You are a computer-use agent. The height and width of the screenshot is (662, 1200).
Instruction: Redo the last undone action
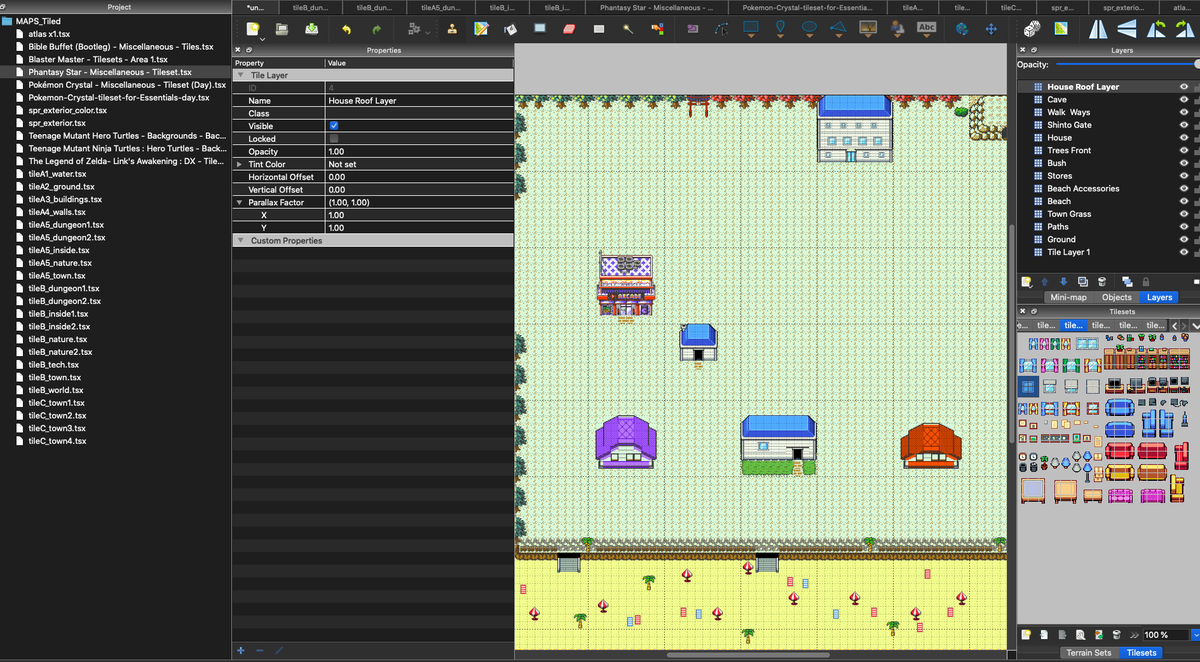tap(376, 30)
